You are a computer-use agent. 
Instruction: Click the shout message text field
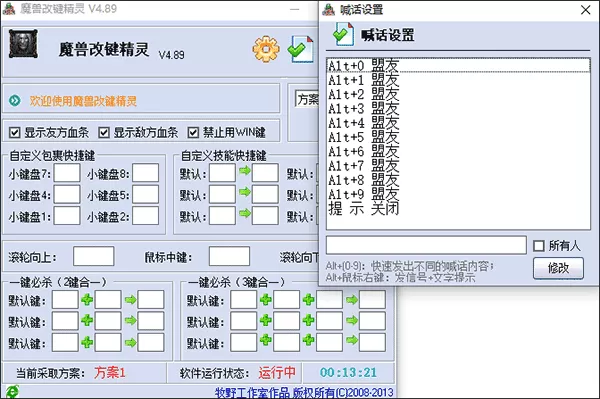[426, 245]
